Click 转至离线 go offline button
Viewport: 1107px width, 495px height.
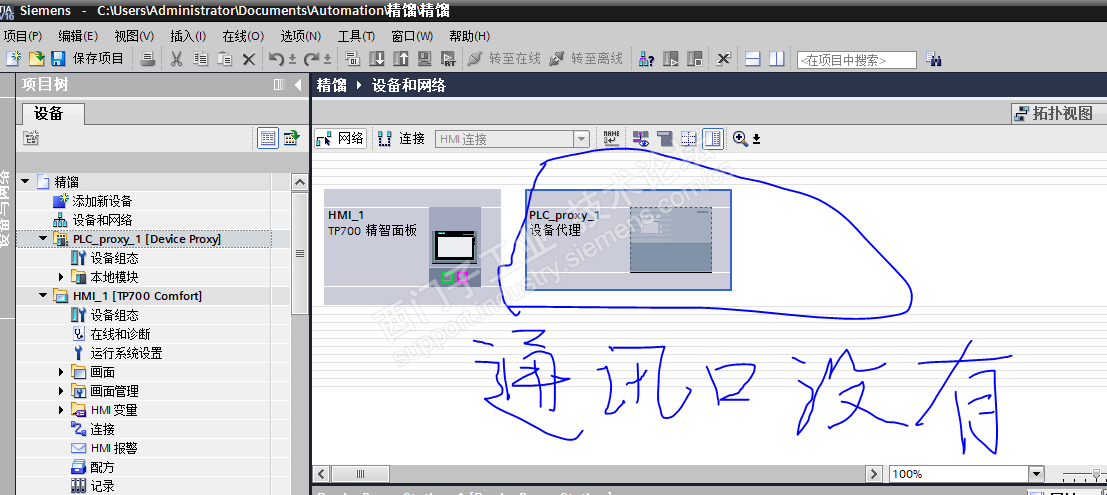tap(586, 59)
